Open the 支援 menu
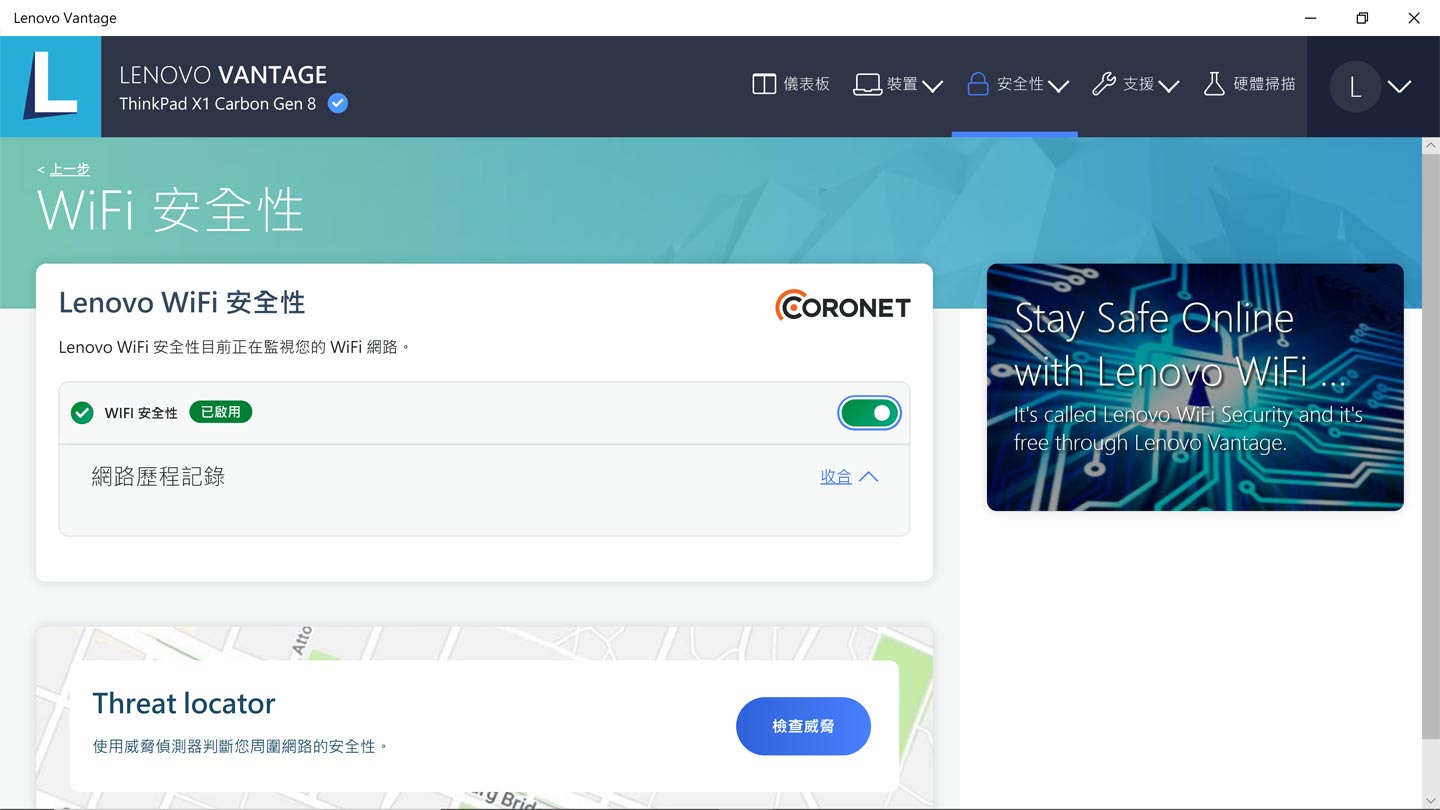Viewport: 1440px width, 810px height. [1135, 84]
